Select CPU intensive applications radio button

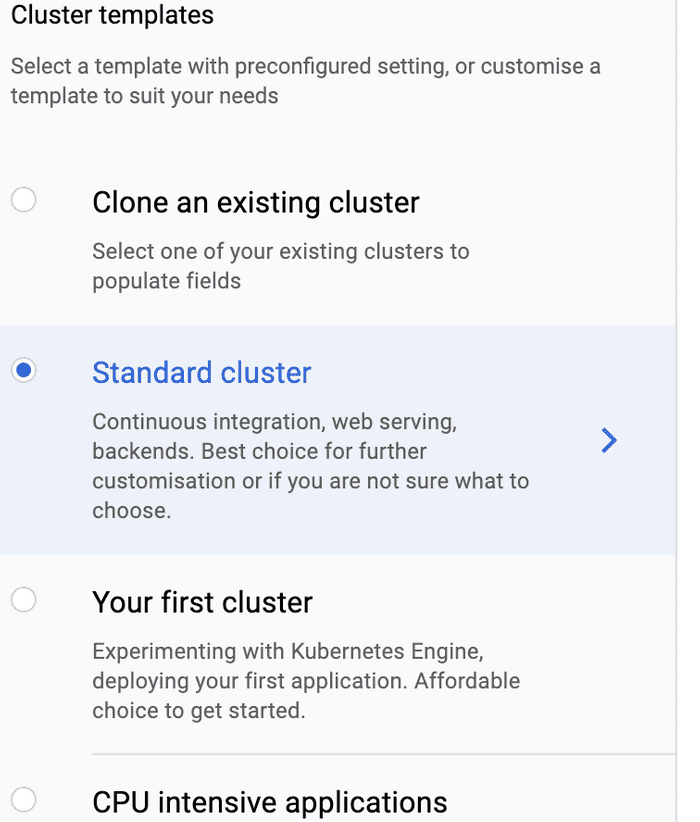[23, 799]
